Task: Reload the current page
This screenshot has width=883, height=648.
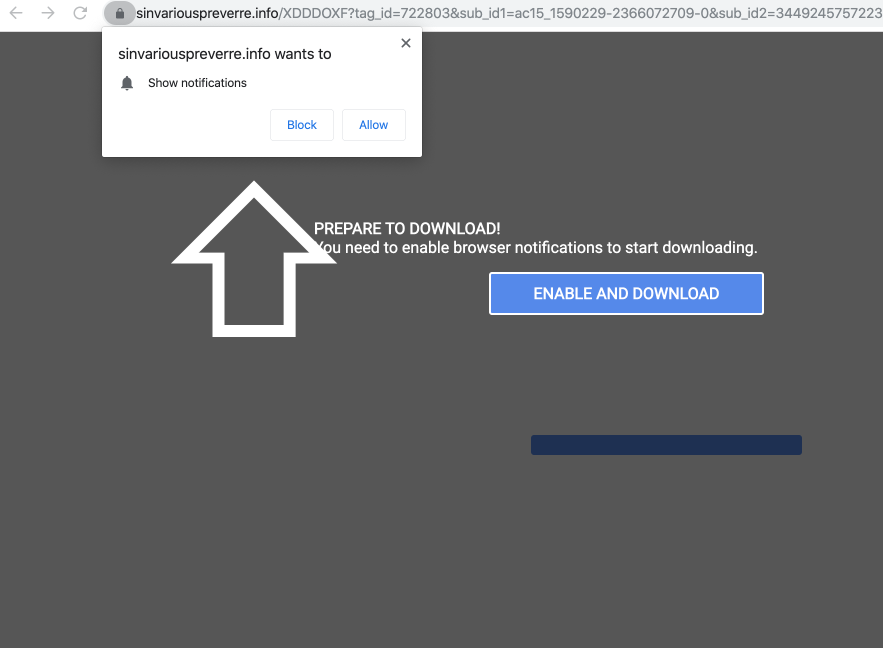Action: point(80,13)
